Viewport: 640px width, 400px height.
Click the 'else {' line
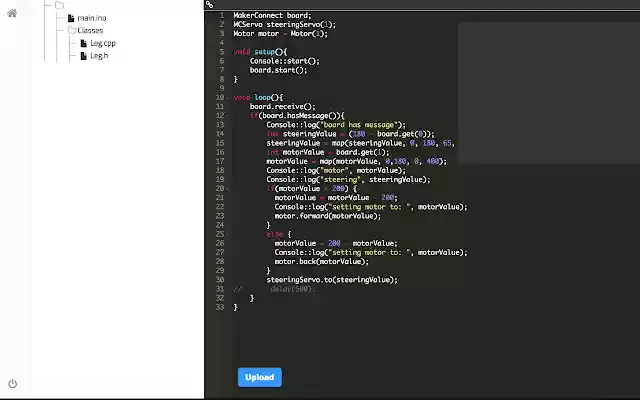click(x=279, y=234)
